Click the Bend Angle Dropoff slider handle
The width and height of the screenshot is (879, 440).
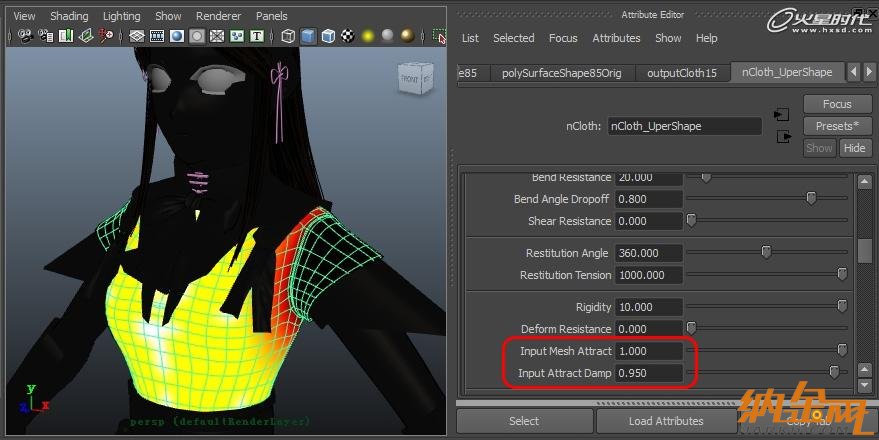point(811,198)
